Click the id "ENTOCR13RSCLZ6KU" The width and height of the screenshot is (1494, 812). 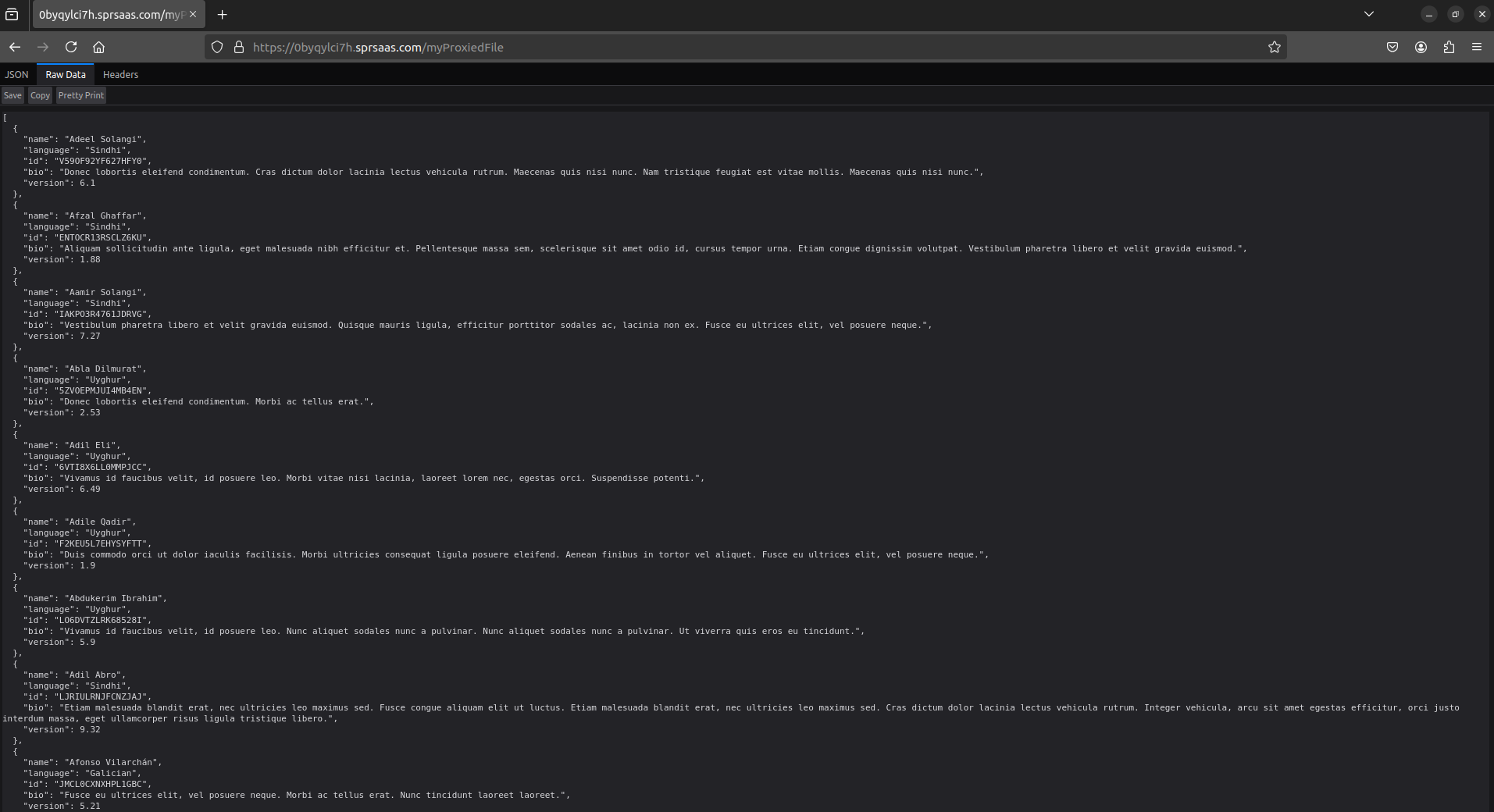point(103,237)
